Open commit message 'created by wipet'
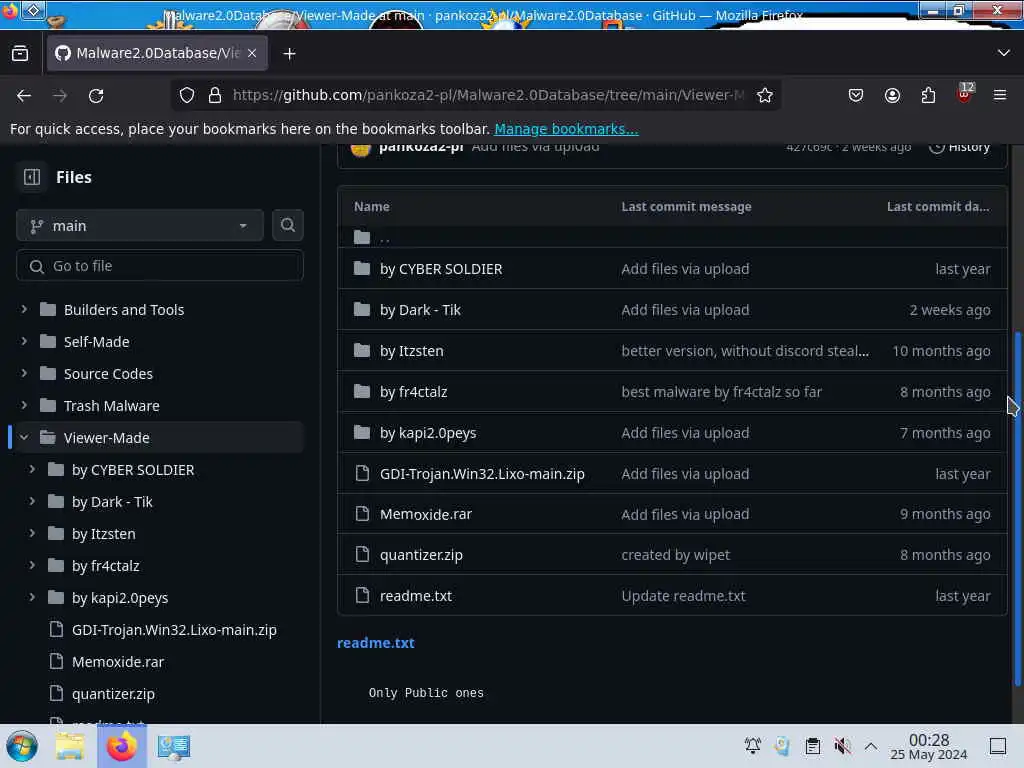 (675, 555)
